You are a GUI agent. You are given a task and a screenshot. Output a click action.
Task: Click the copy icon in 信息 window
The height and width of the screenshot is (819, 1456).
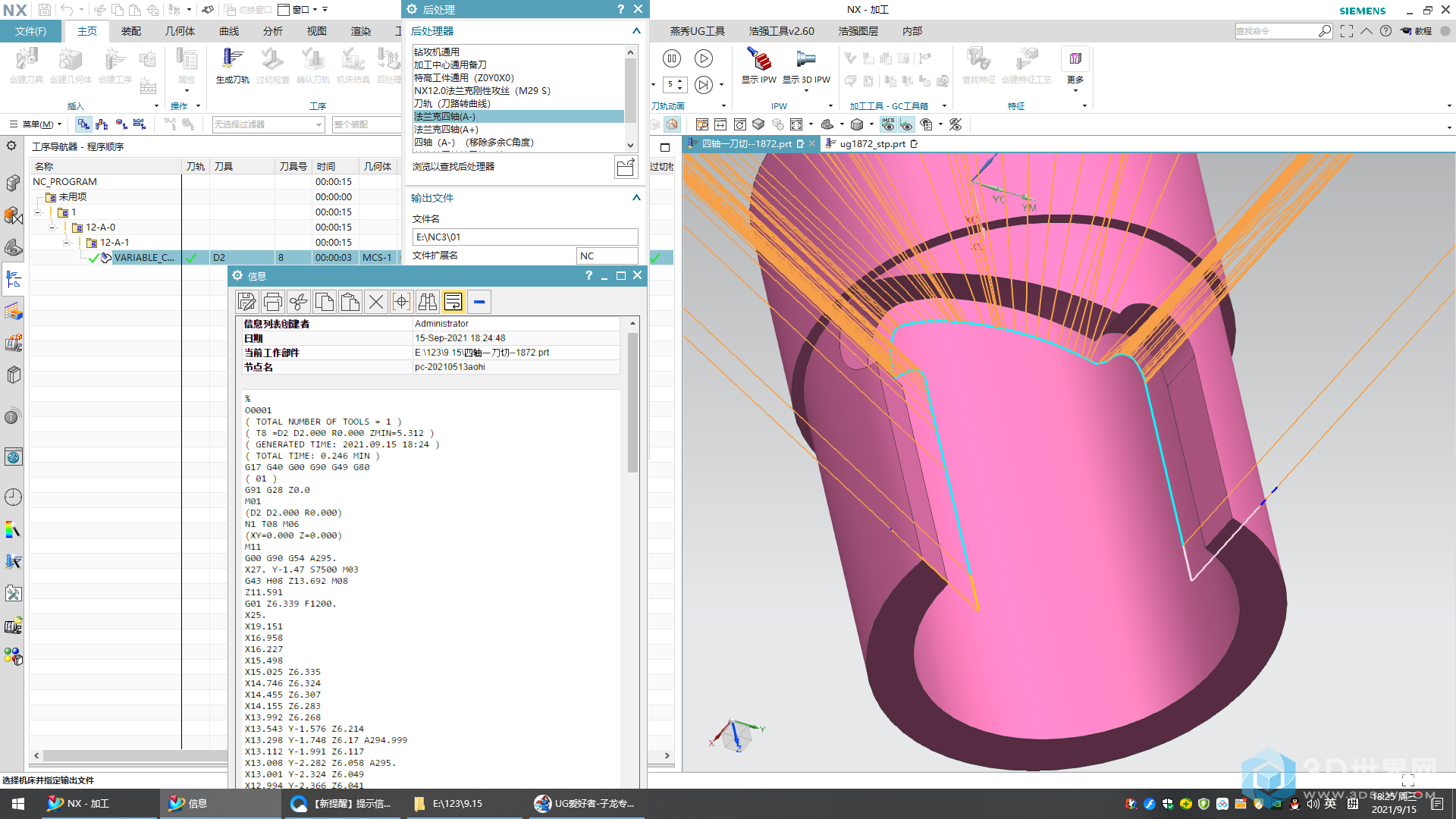(x=325, y=302)
